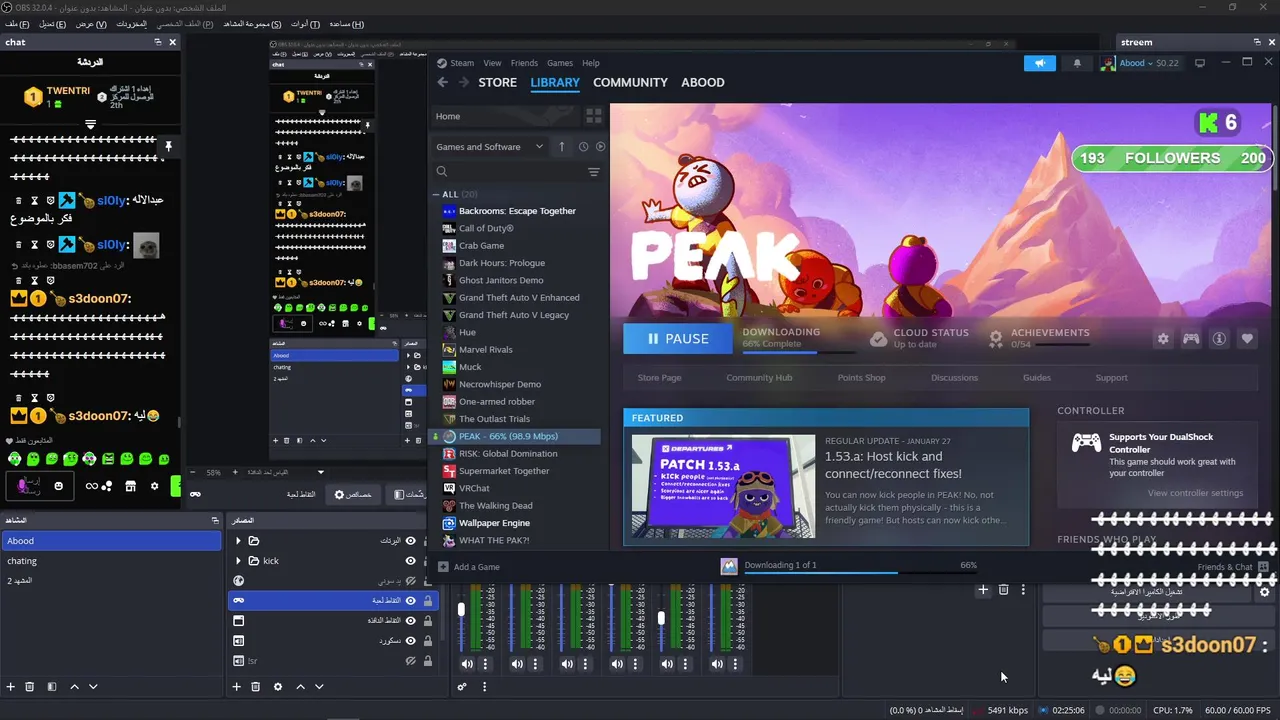Toggle visibility of kick source group
Screen dimensions: 1280x720
tap(410, 561)
